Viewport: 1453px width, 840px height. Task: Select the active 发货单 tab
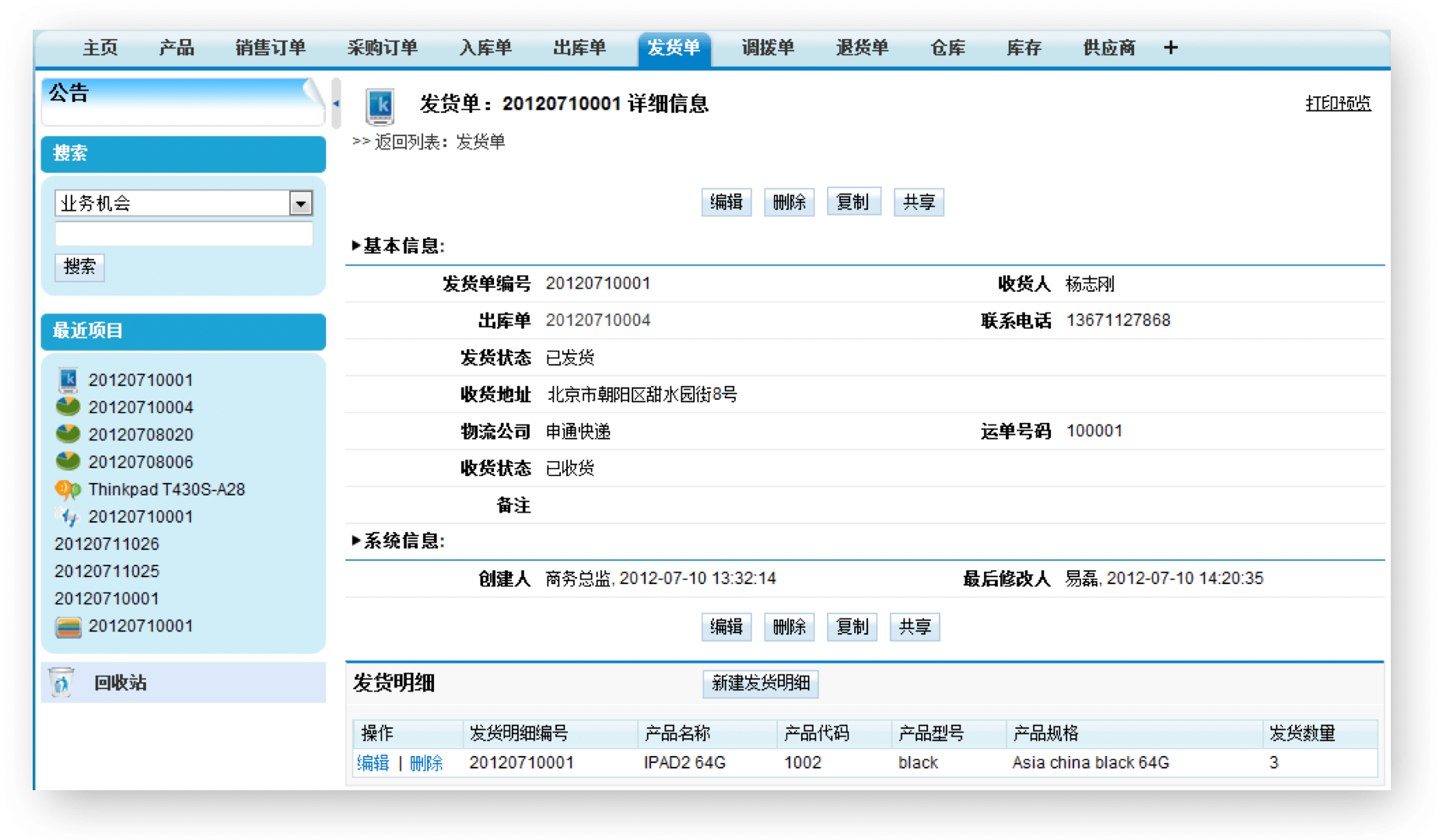pyautogui.click(x=674, y=49)
